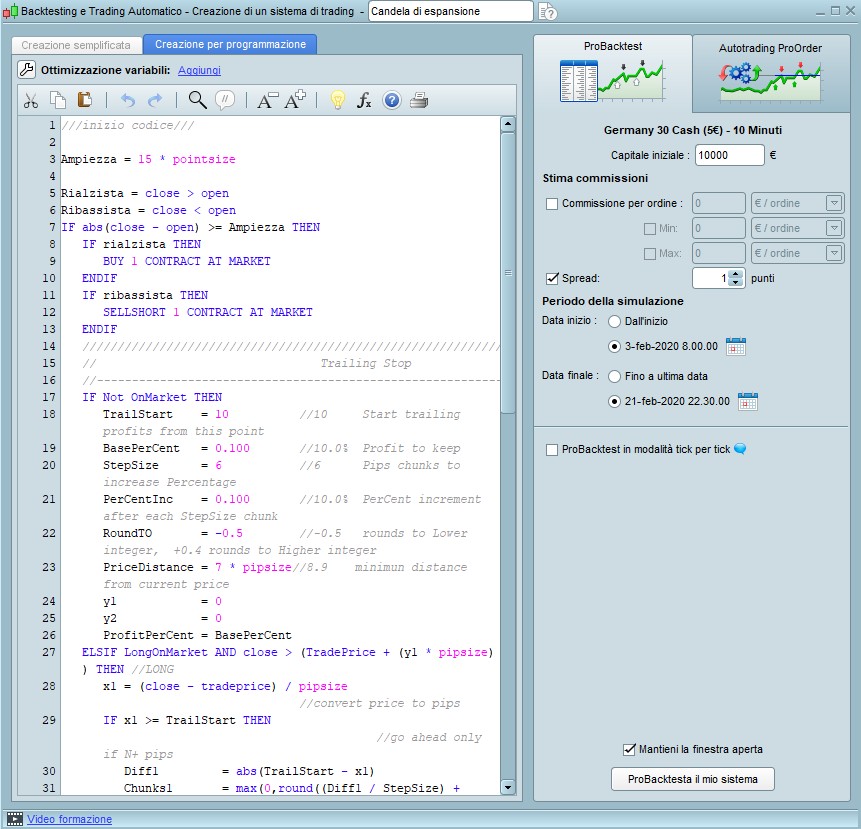Switch to Creazione semplificata tab
The height and width of the screenshot is (829, 861).
click(76, 45)
